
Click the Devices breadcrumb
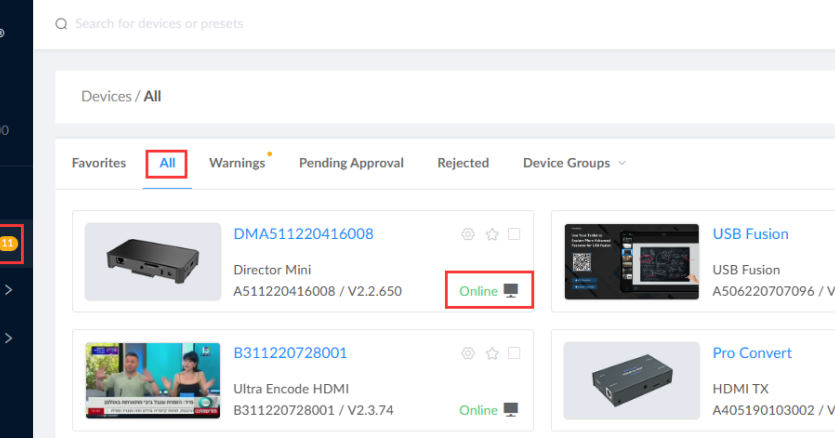click(x=107, y=96)
